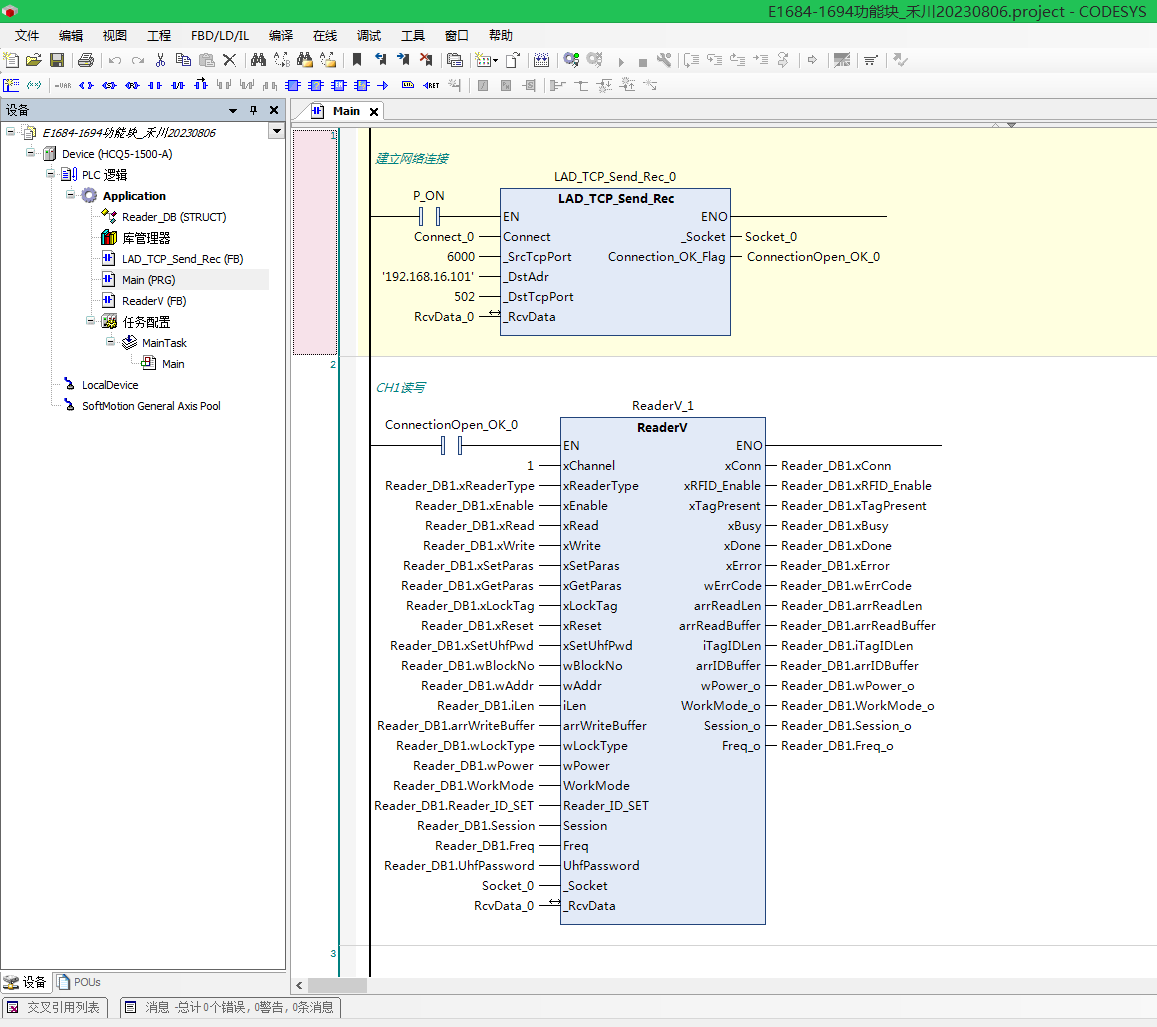
Task: Click the Find binoculars icon
Action: tap(258, 60)
